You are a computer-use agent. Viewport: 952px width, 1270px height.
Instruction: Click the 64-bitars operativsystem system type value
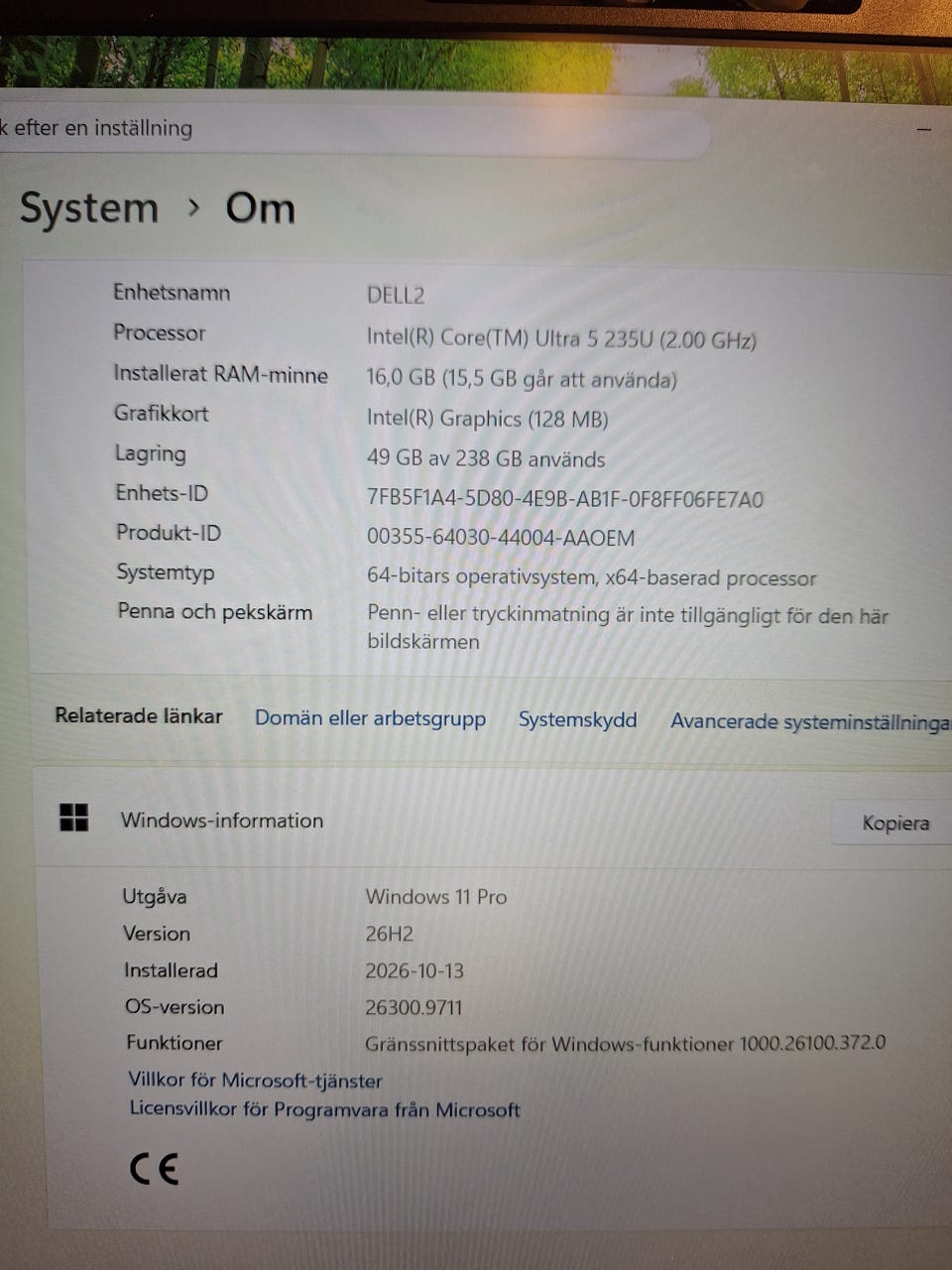pyautogui.click(x=592, y=577)
